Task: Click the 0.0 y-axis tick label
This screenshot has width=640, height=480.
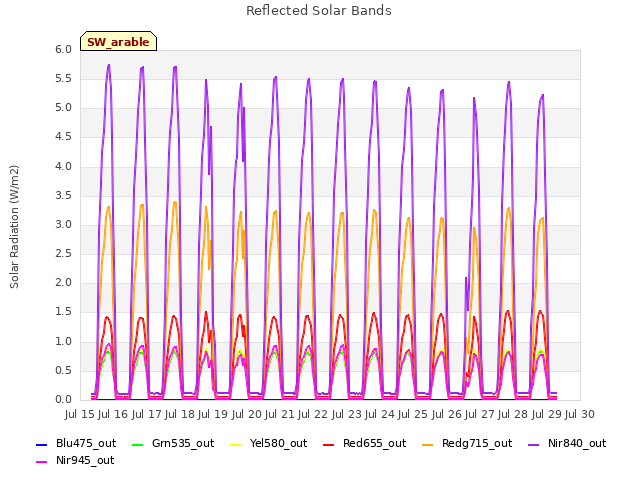Action: coord(63,400)
